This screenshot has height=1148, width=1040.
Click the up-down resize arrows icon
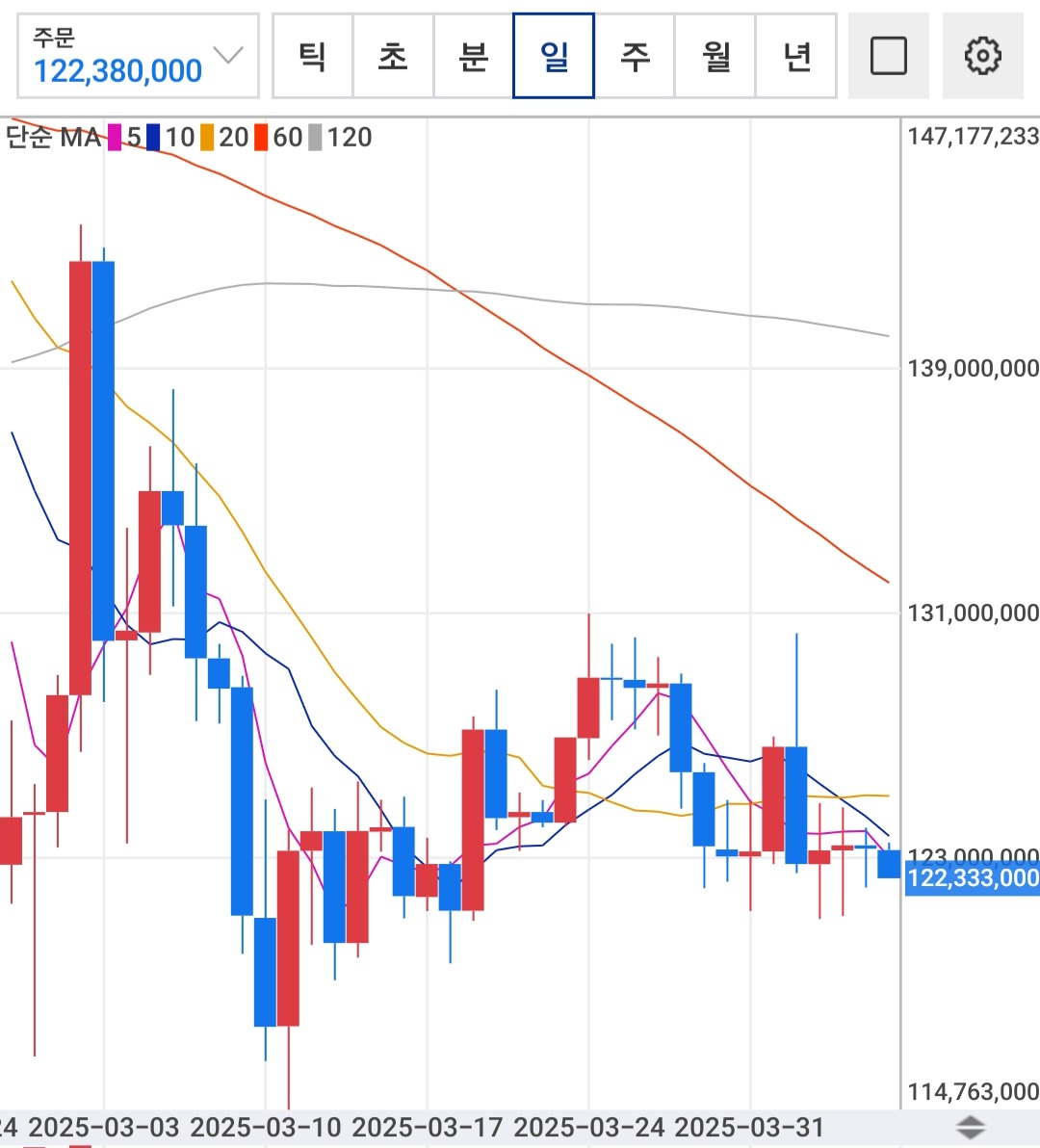(x=972, y=1128)
